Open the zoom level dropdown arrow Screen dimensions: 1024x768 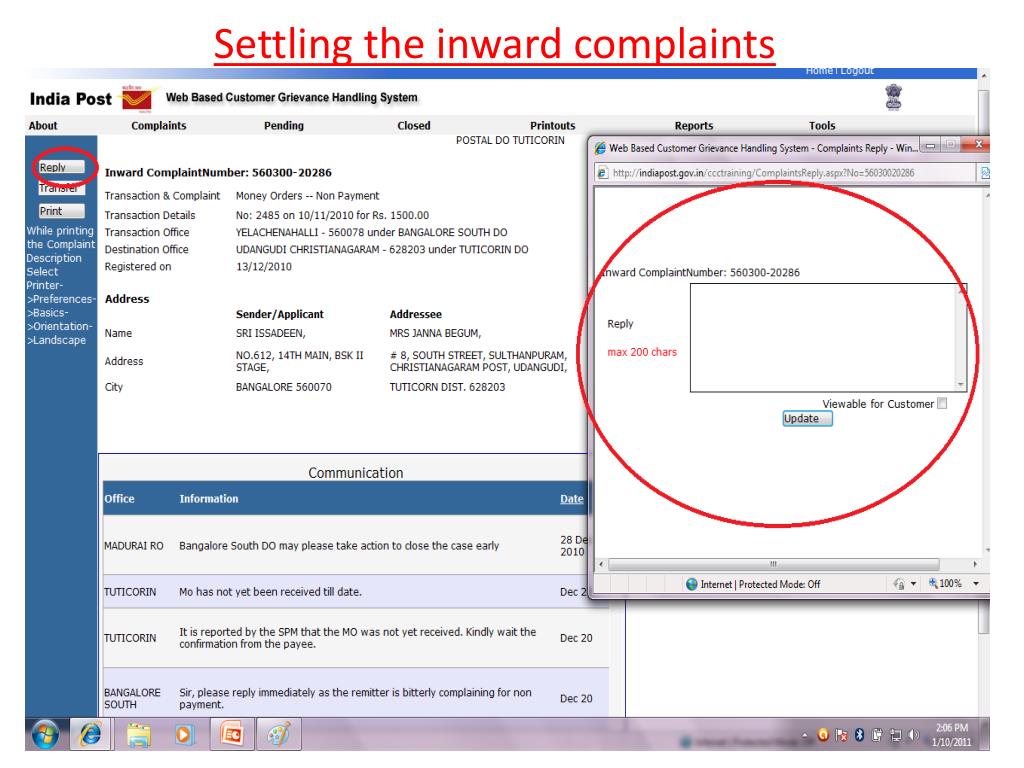(976, 584)
